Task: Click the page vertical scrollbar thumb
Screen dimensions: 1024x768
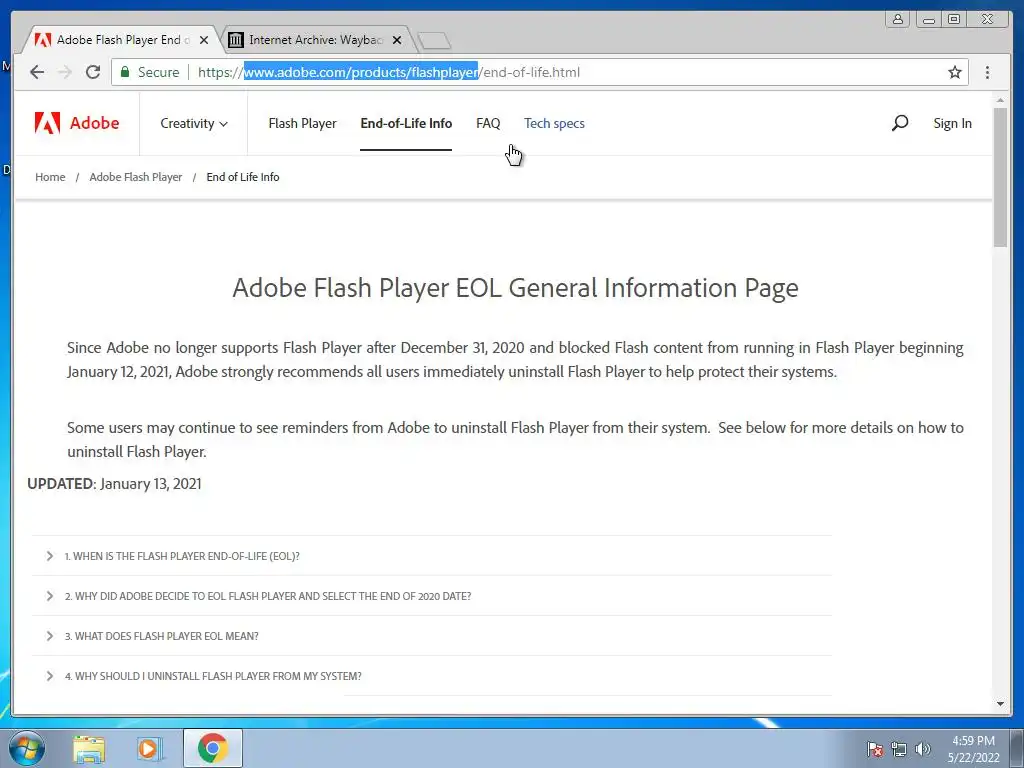Action: tap(1000, 176)
